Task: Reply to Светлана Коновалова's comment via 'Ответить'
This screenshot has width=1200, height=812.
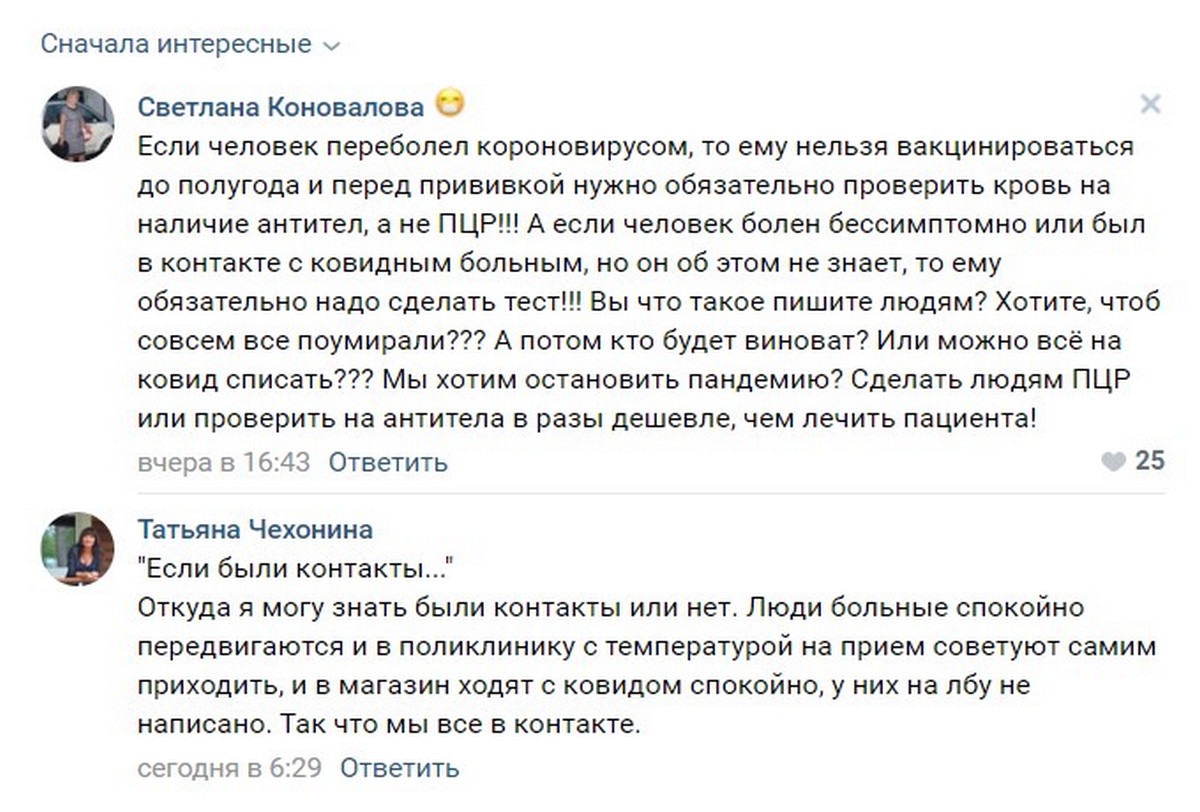Action: point(388,462)
